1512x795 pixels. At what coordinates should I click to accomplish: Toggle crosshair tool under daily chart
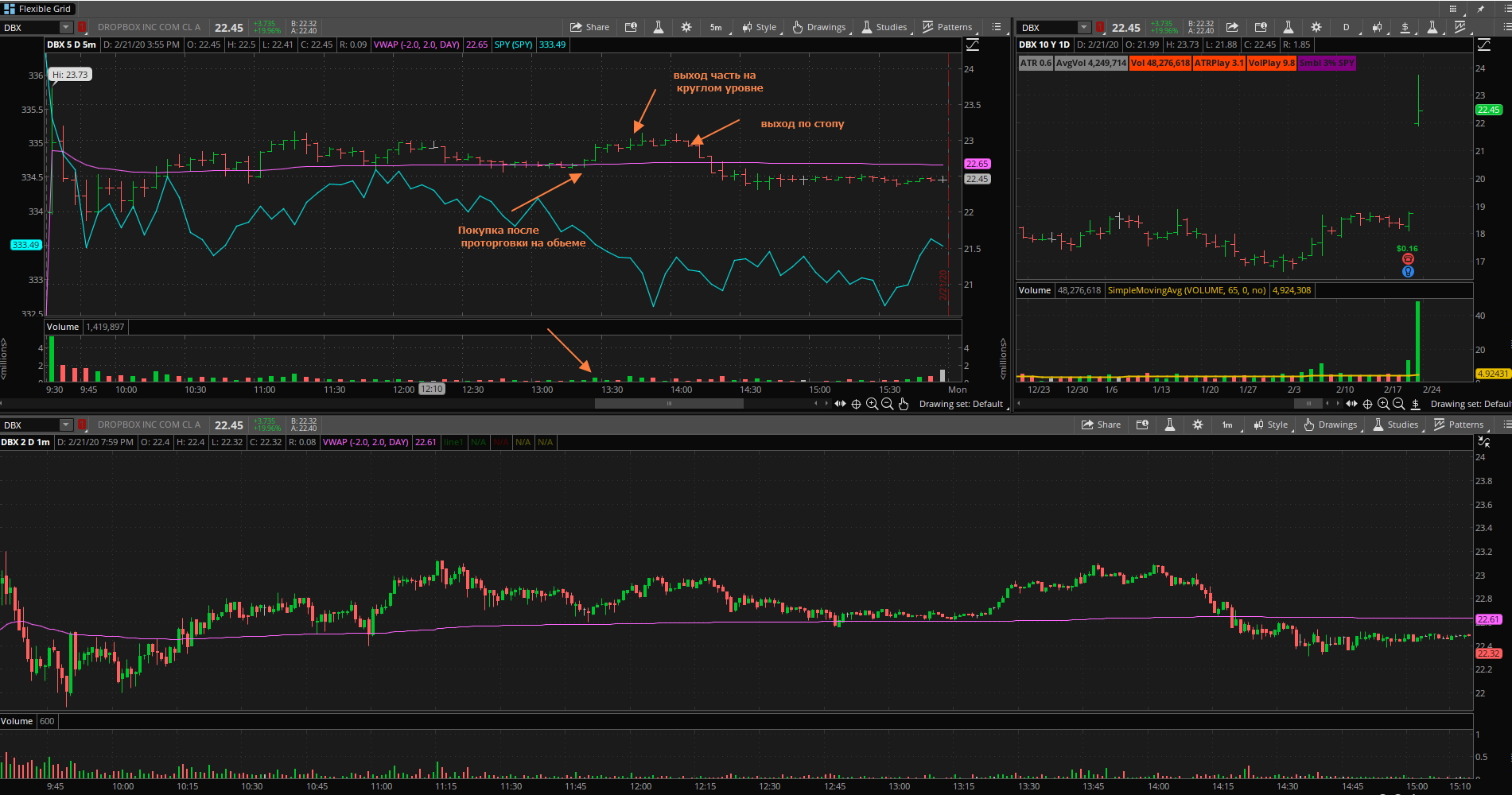(x=1367, y=404)
